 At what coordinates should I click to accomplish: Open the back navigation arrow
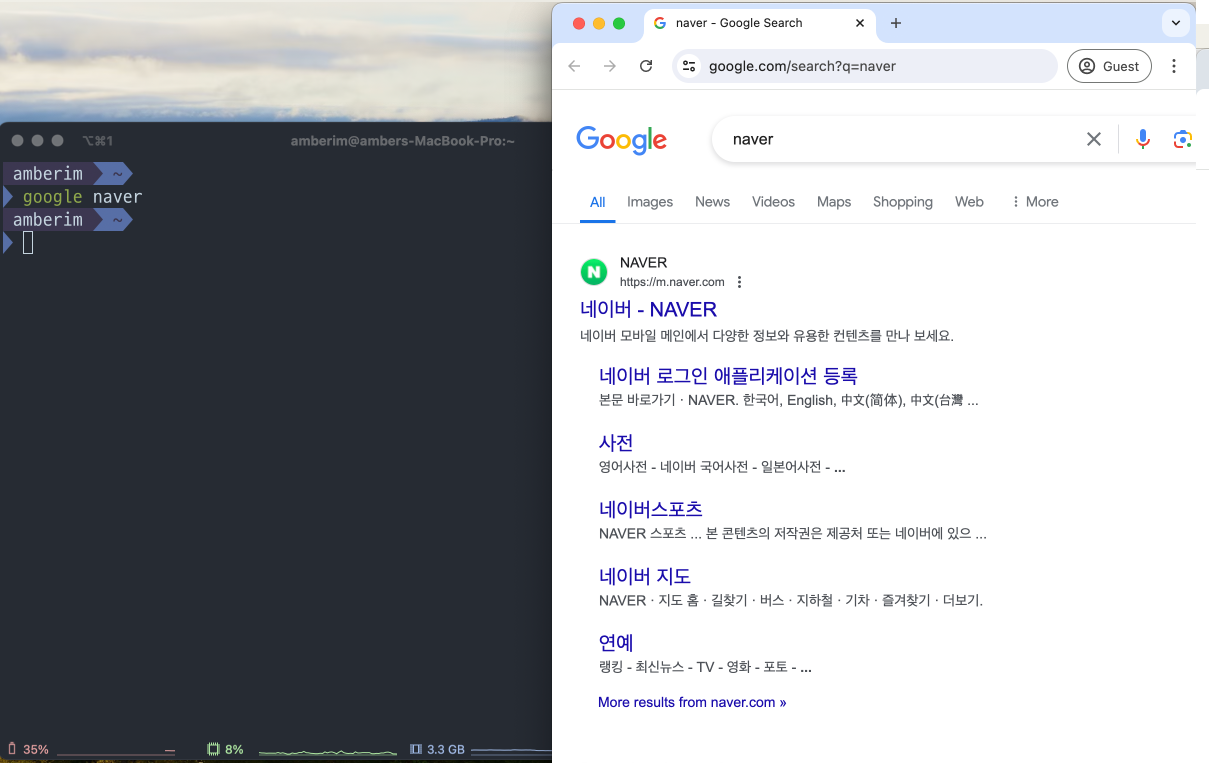574,66
